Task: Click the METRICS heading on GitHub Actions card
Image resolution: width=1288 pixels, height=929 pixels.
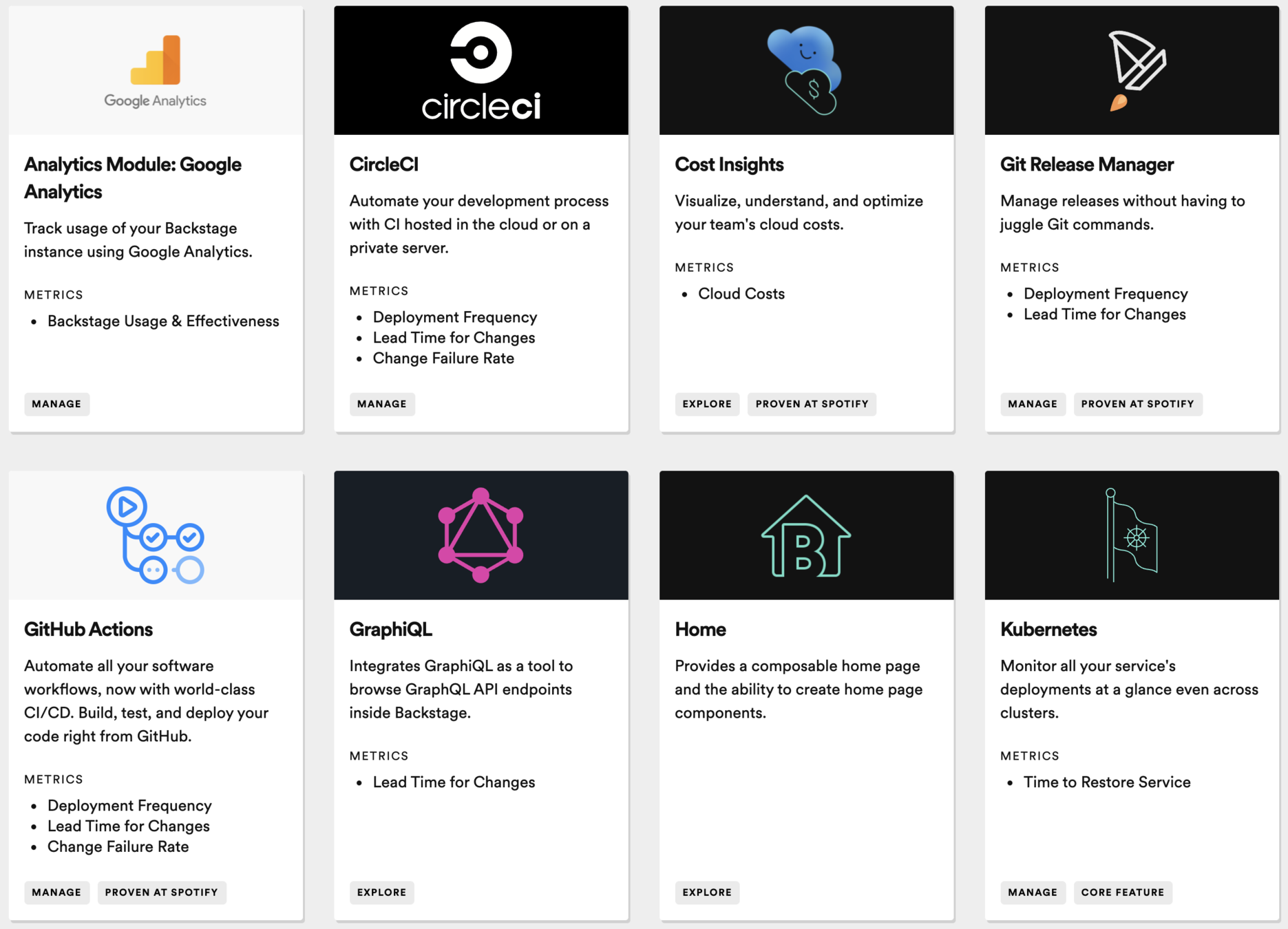Action: pos(54,780)
